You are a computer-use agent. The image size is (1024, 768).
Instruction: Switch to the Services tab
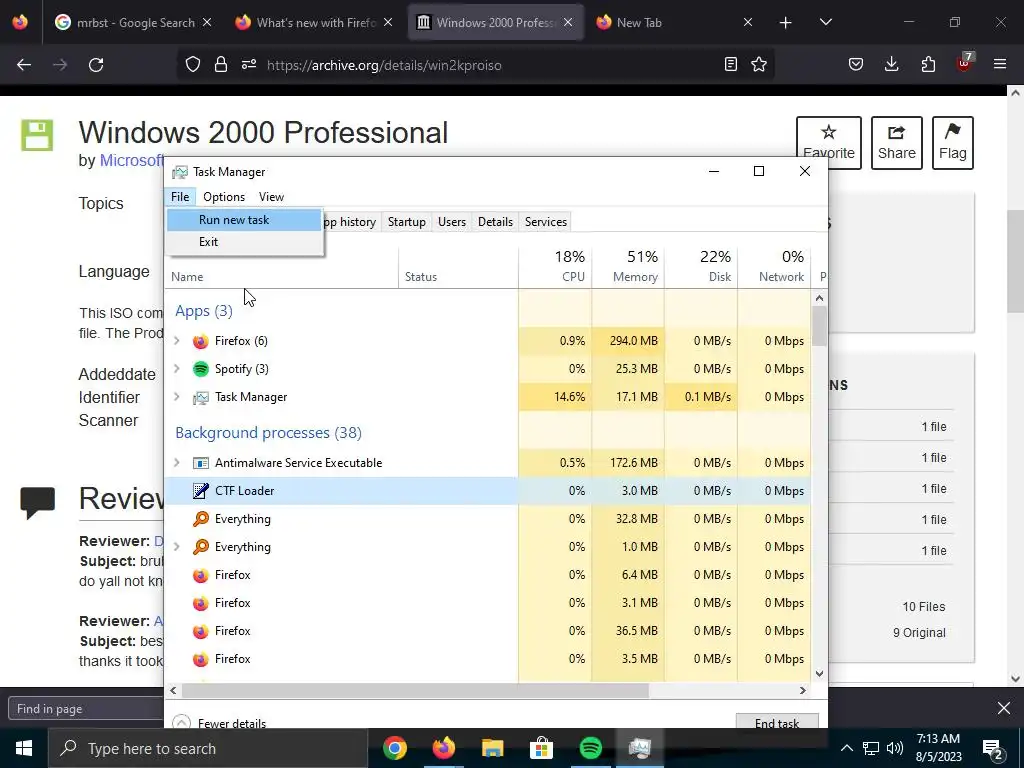click(x=546, y=222)
